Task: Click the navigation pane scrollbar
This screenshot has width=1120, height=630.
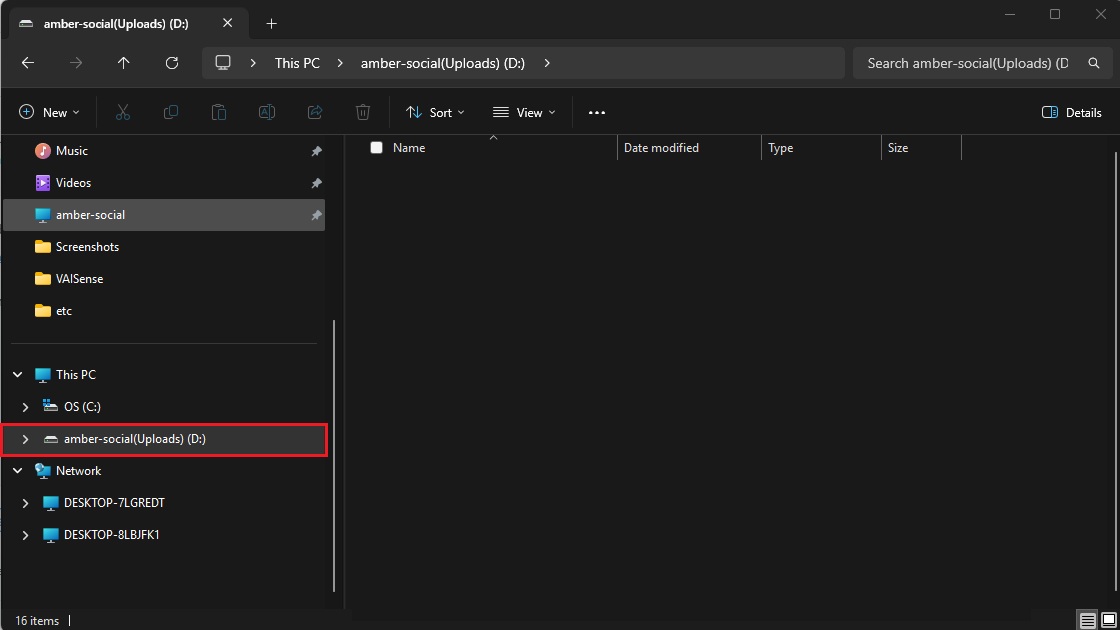Action: pos(334,456)
